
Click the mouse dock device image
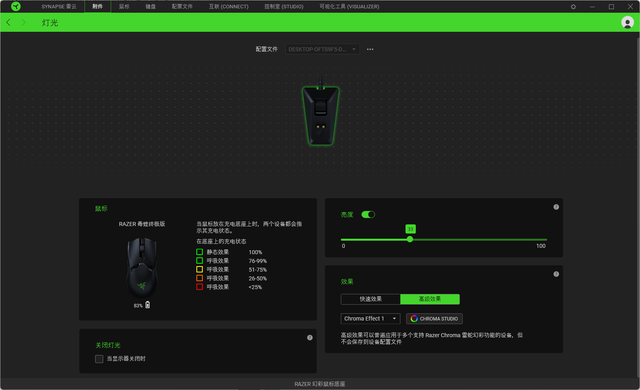[320, 113]
